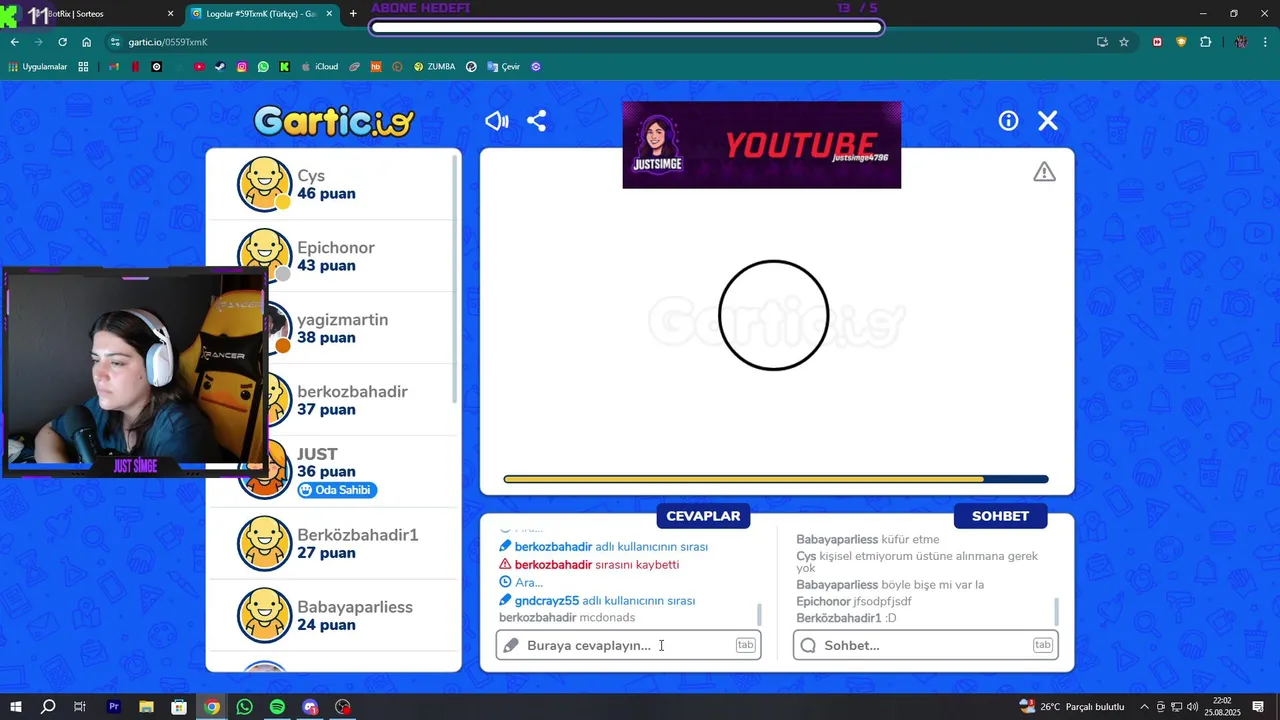1280x720 pixels.
Task: Click the round timer progress bar
Action: pos(776,479)
